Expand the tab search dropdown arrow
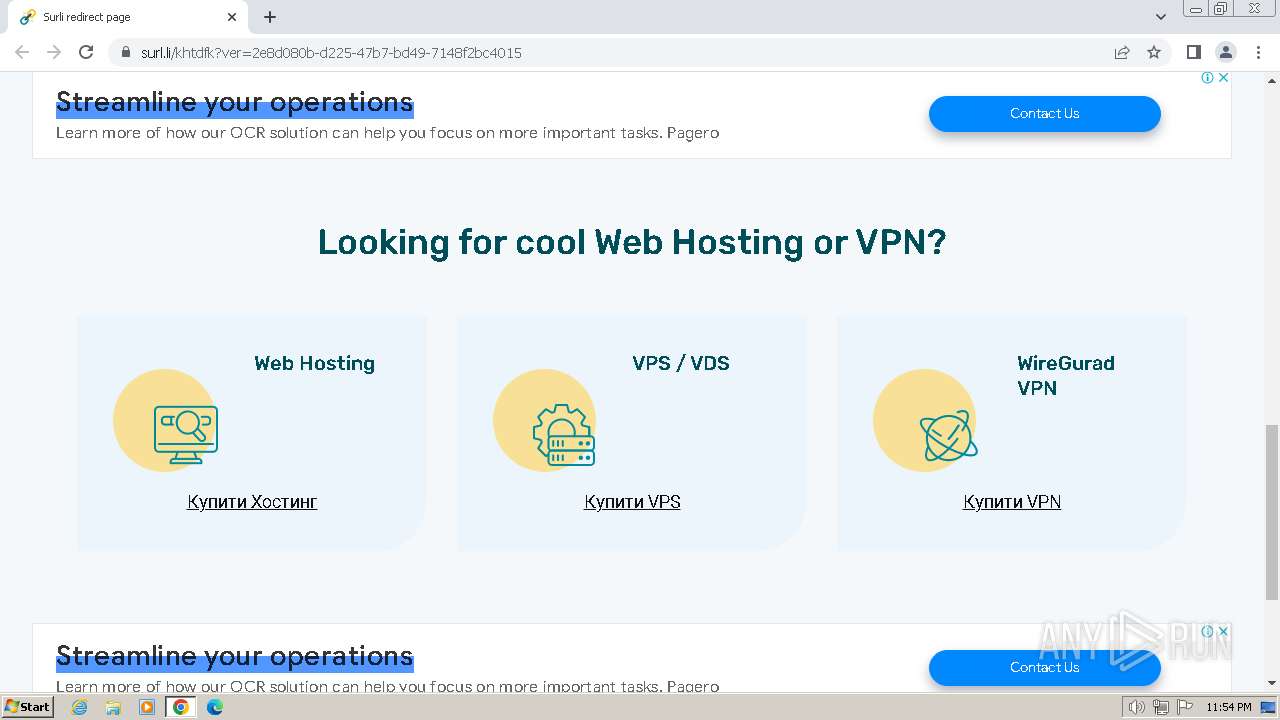 coord(1161,17)
